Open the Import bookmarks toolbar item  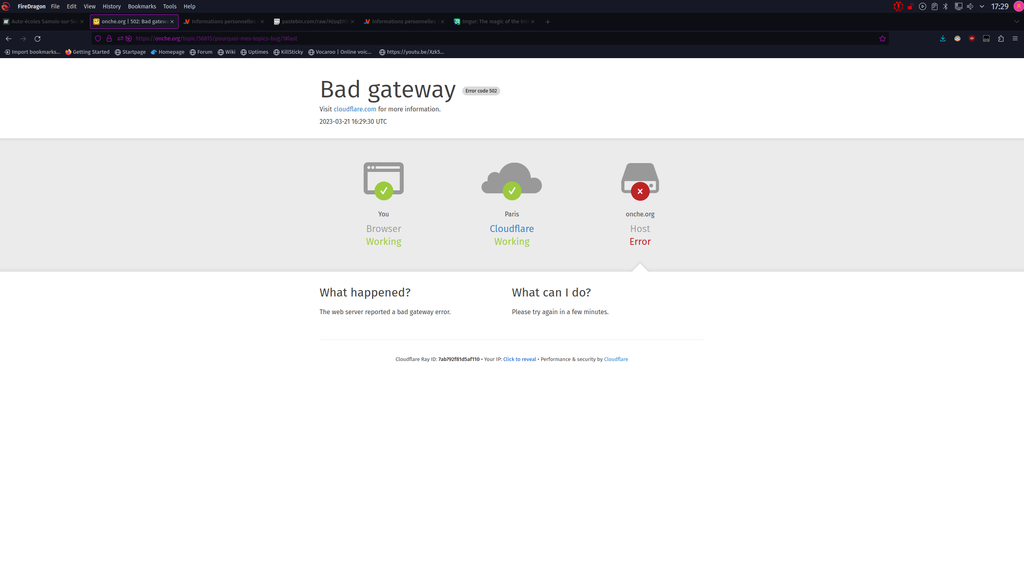(32, 52)
